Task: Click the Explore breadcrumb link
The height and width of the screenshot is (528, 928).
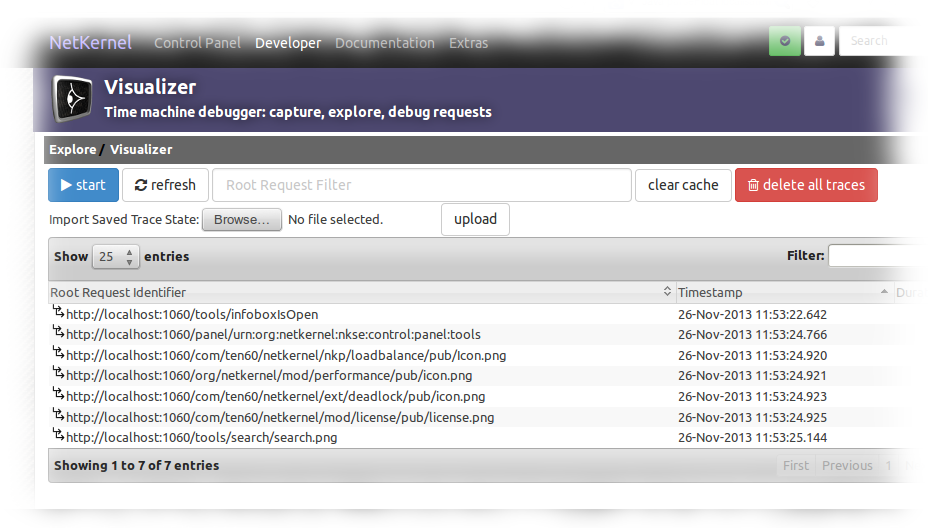Action: tap(73, 149)
